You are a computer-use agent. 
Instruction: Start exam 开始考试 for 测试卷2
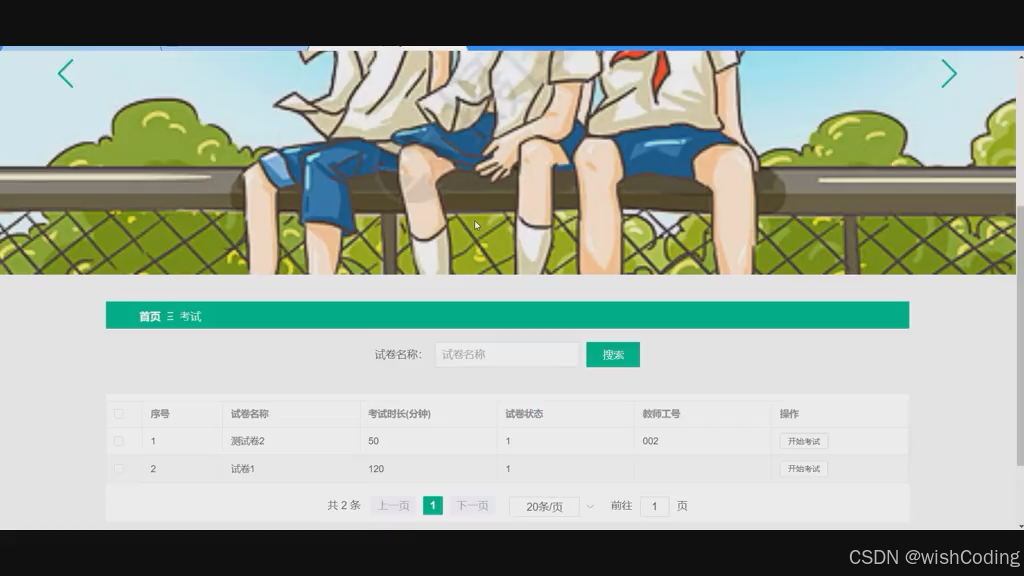click(x=803, y=441)
